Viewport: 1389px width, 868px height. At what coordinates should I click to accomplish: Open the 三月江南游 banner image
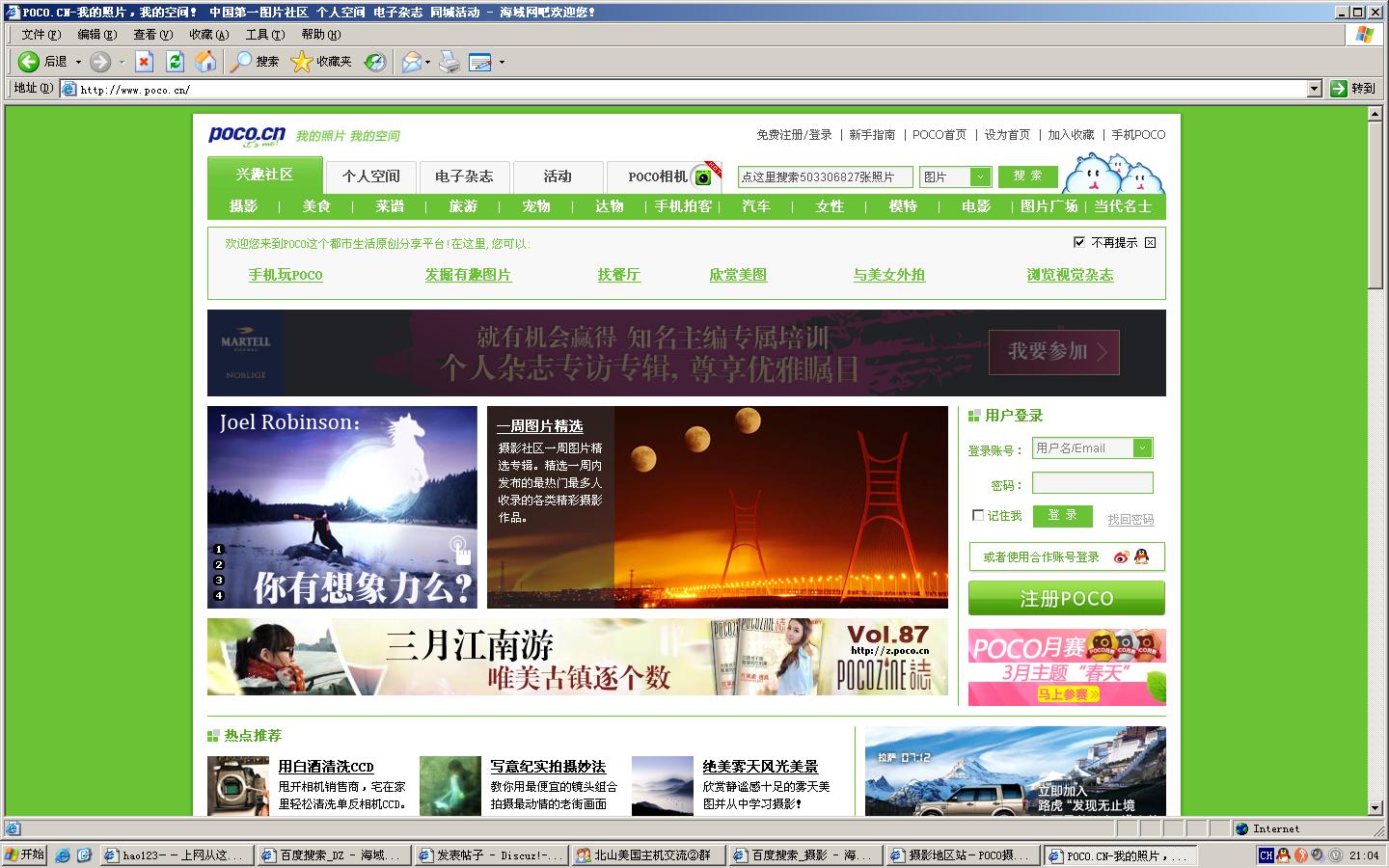click(578, 657)
